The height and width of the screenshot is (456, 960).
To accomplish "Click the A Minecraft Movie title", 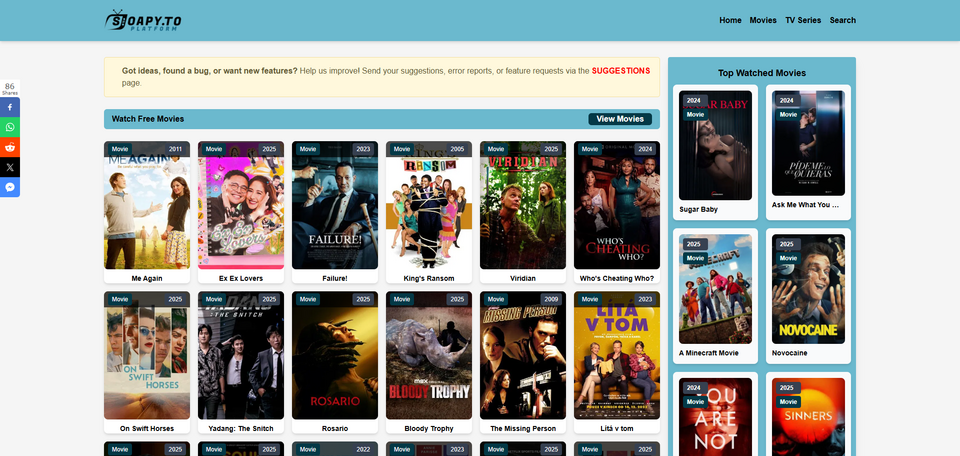I will pos(709,353).
